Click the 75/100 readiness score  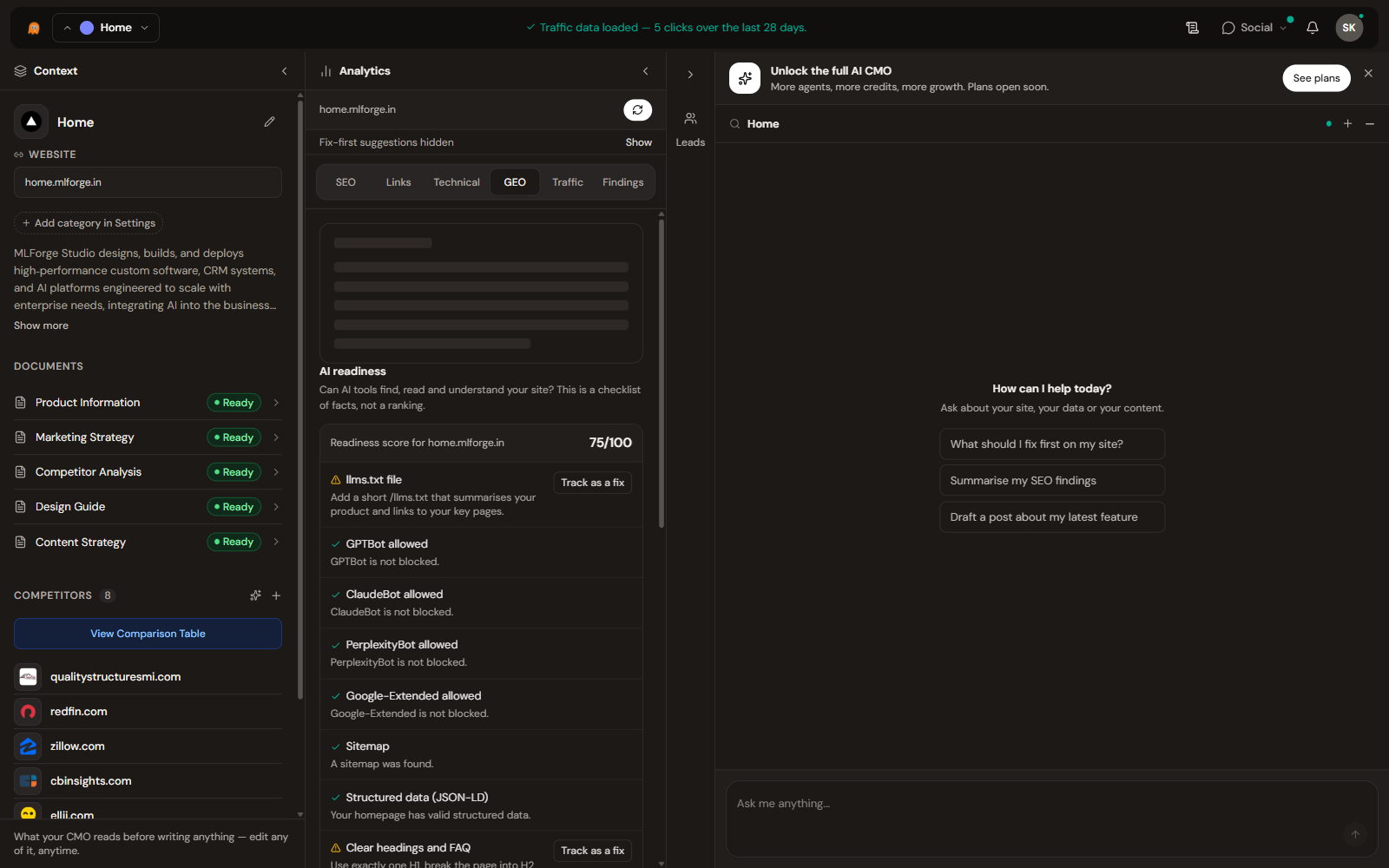pos(610,443)
